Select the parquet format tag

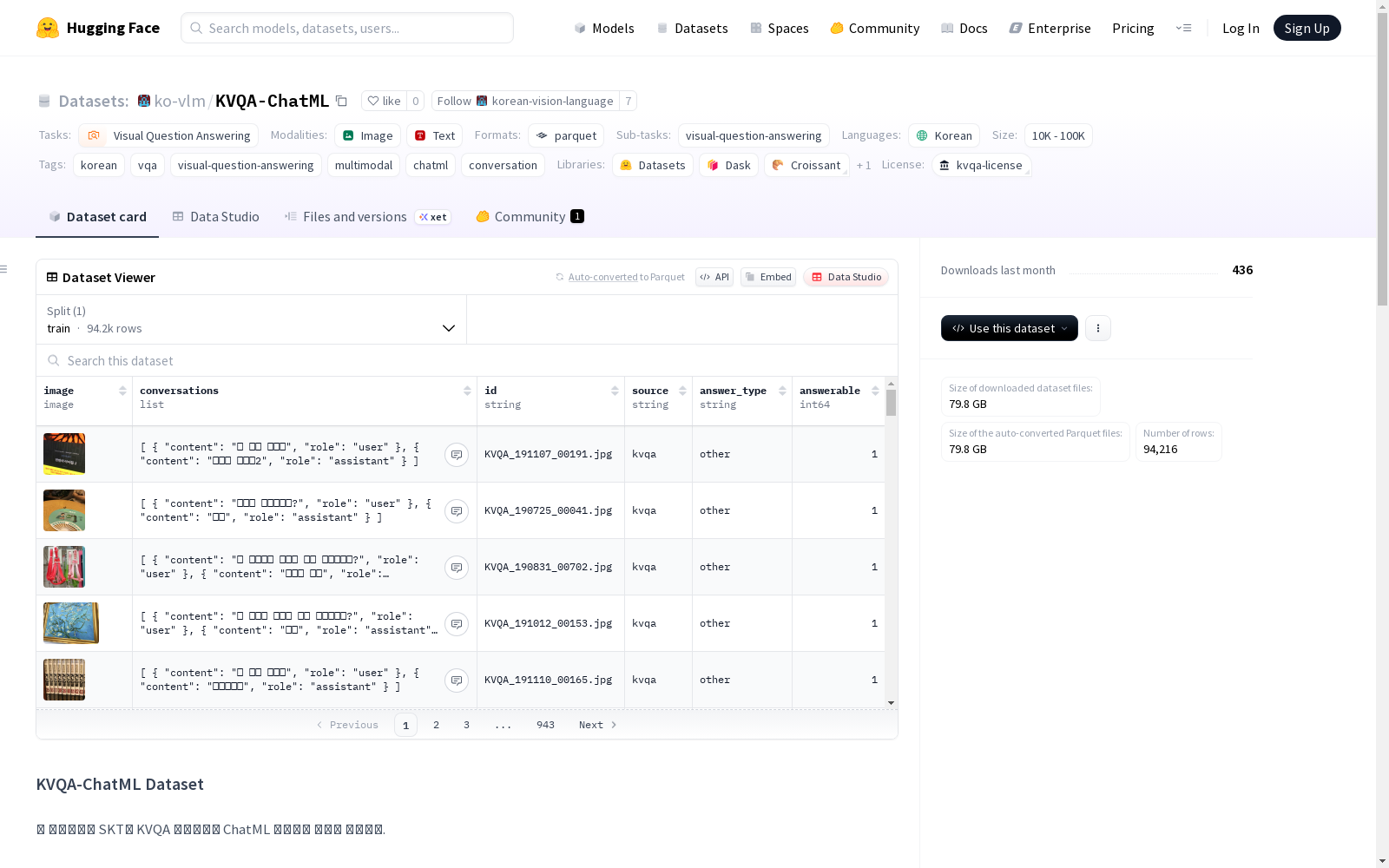click(566, 135)
